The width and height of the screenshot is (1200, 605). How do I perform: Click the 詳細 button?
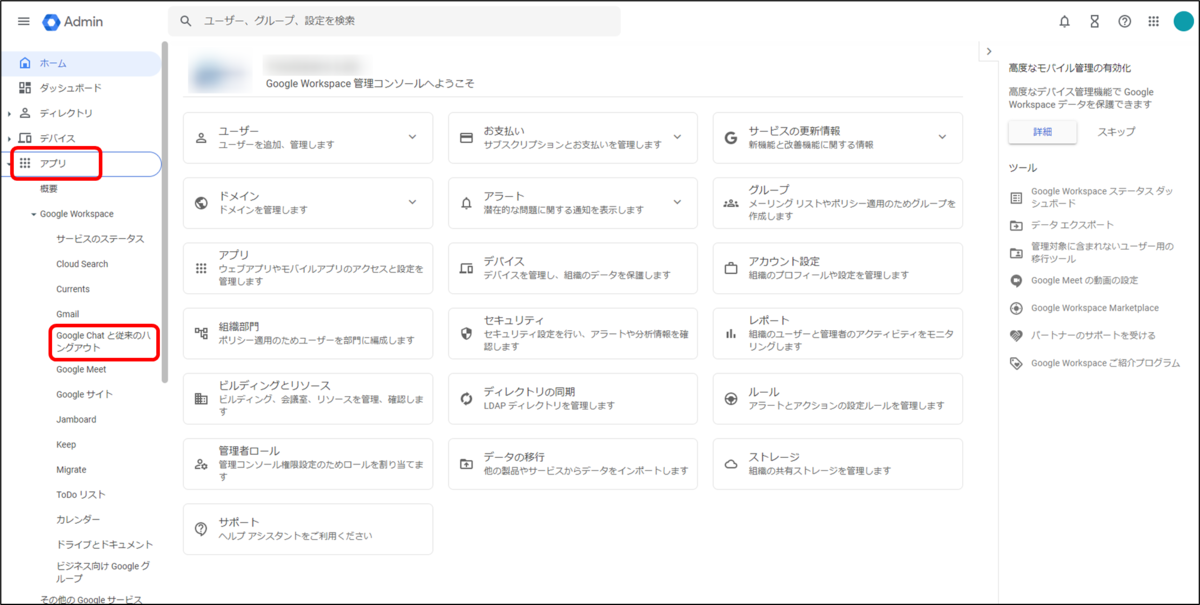[1042, 132]
